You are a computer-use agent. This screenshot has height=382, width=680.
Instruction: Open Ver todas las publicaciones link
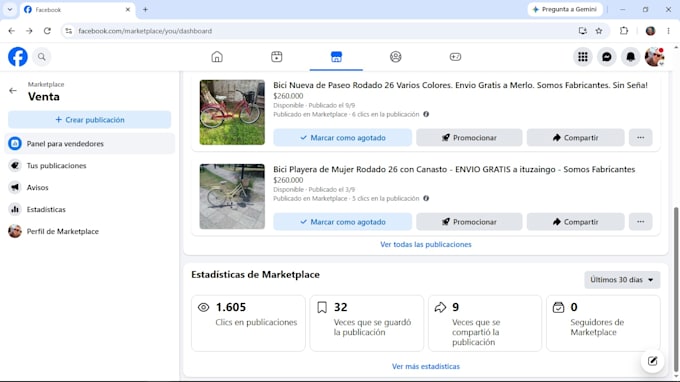(x=426, y=245)
